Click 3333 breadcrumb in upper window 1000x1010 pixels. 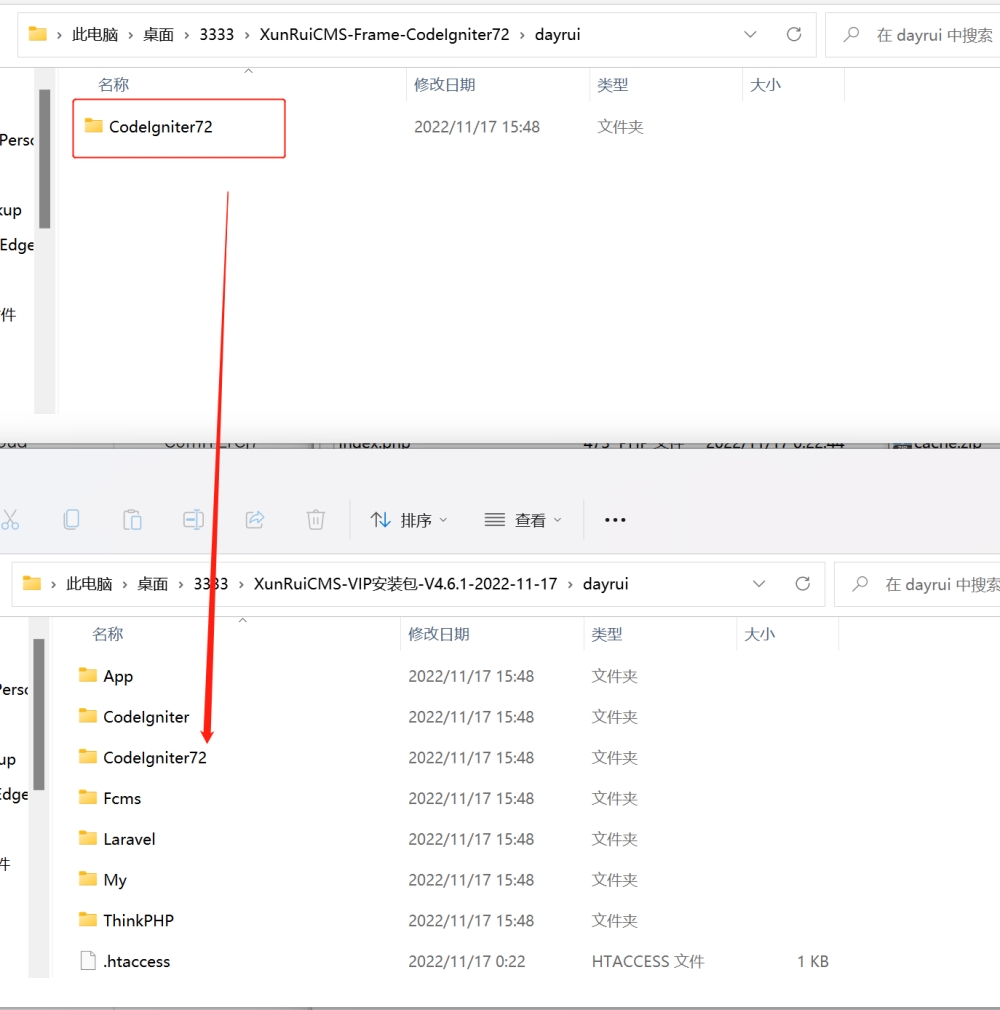(216, 35)
